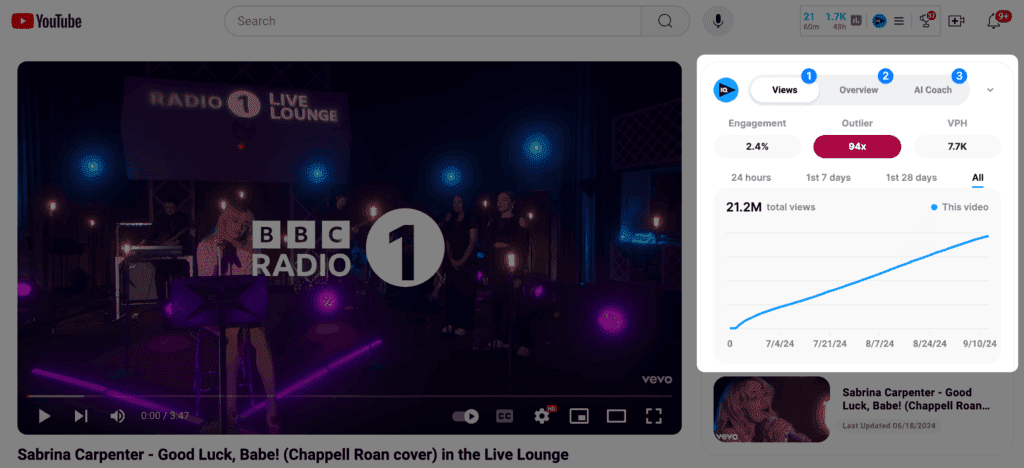This screenshot has width=1024, height=468.
Task: Select the 1st 28 days range
Action: point(911,178)
